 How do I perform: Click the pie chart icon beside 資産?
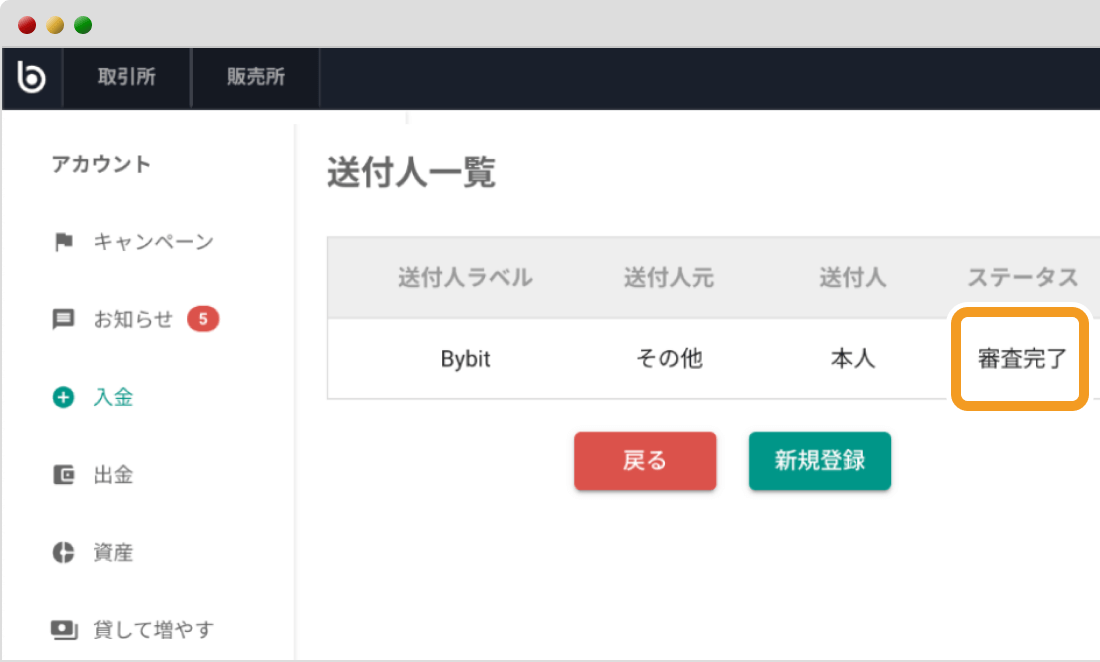(x=63, y=553)
